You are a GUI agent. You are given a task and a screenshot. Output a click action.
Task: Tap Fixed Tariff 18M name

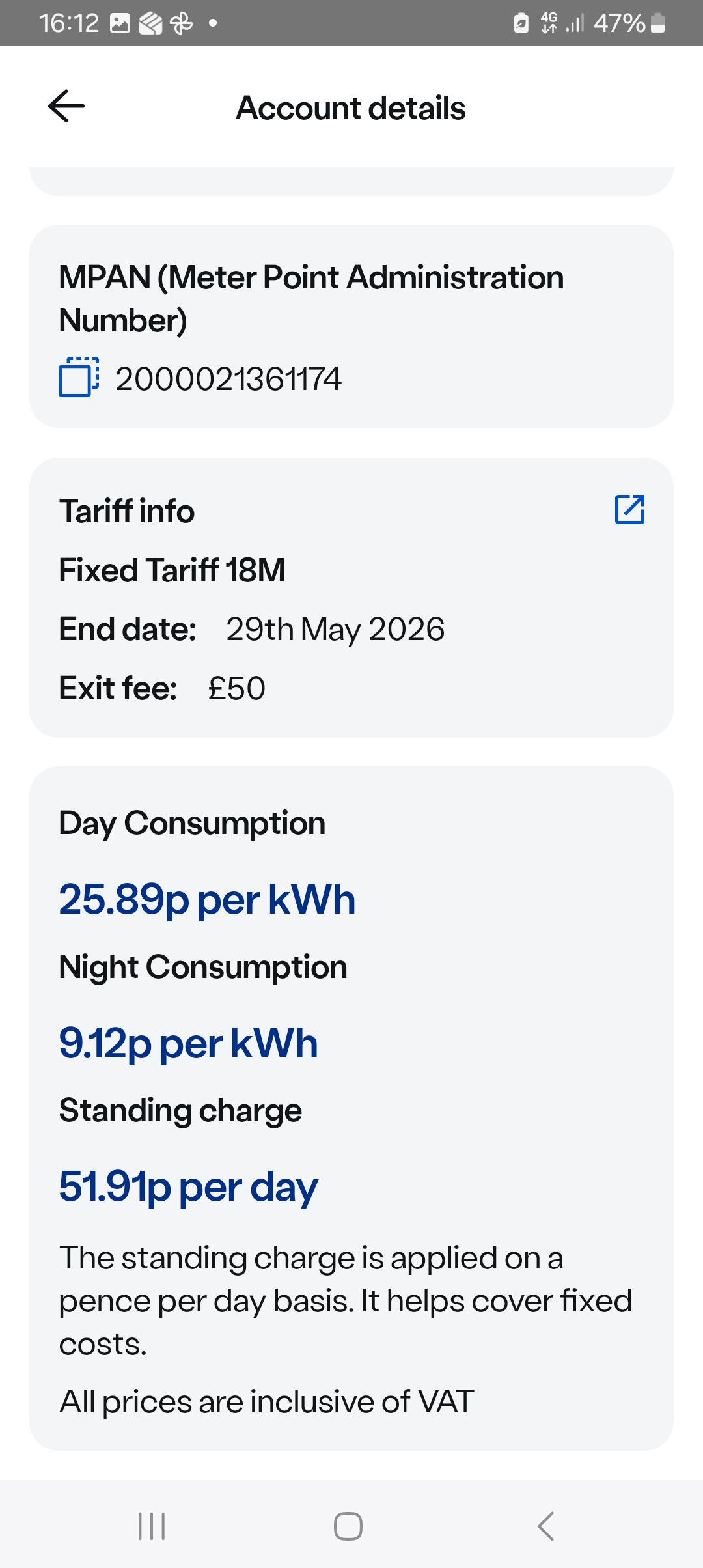pos(172,570)
